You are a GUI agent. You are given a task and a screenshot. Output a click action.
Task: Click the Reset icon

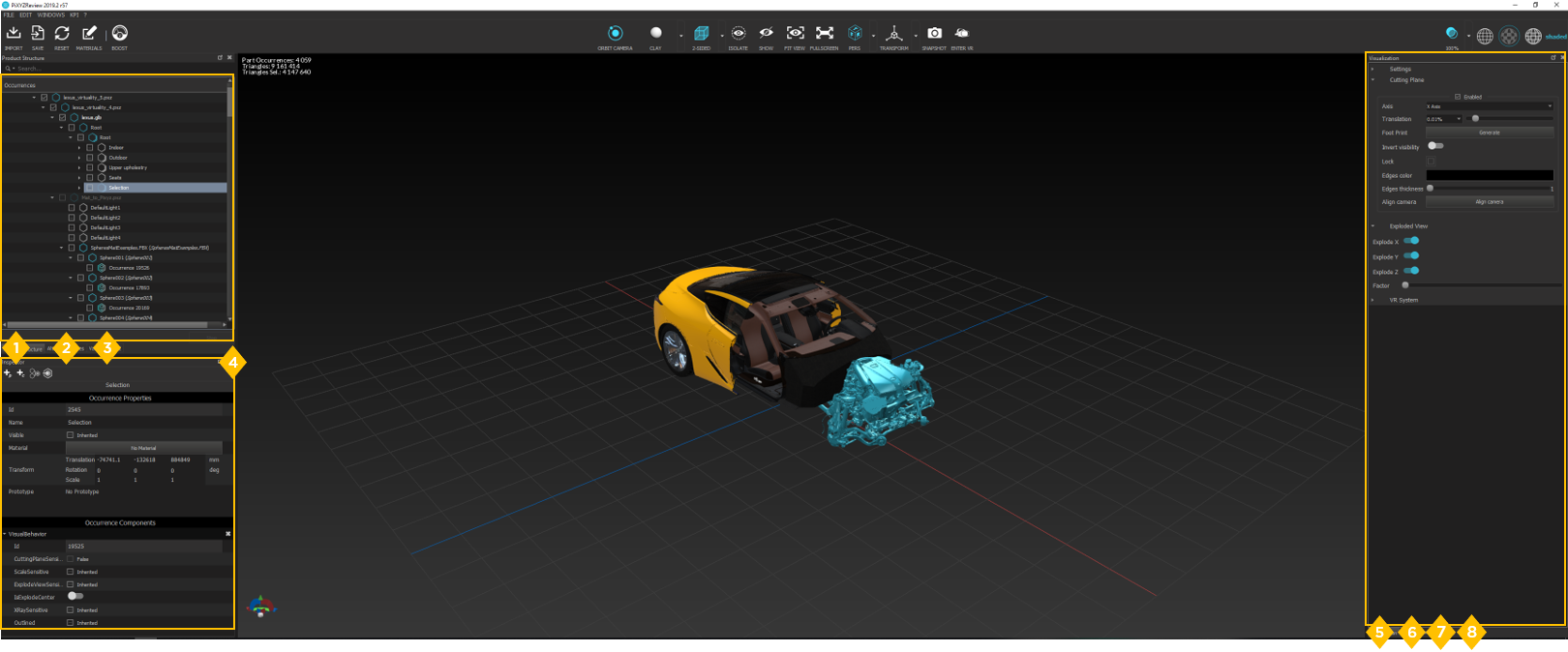click(62, 33)
